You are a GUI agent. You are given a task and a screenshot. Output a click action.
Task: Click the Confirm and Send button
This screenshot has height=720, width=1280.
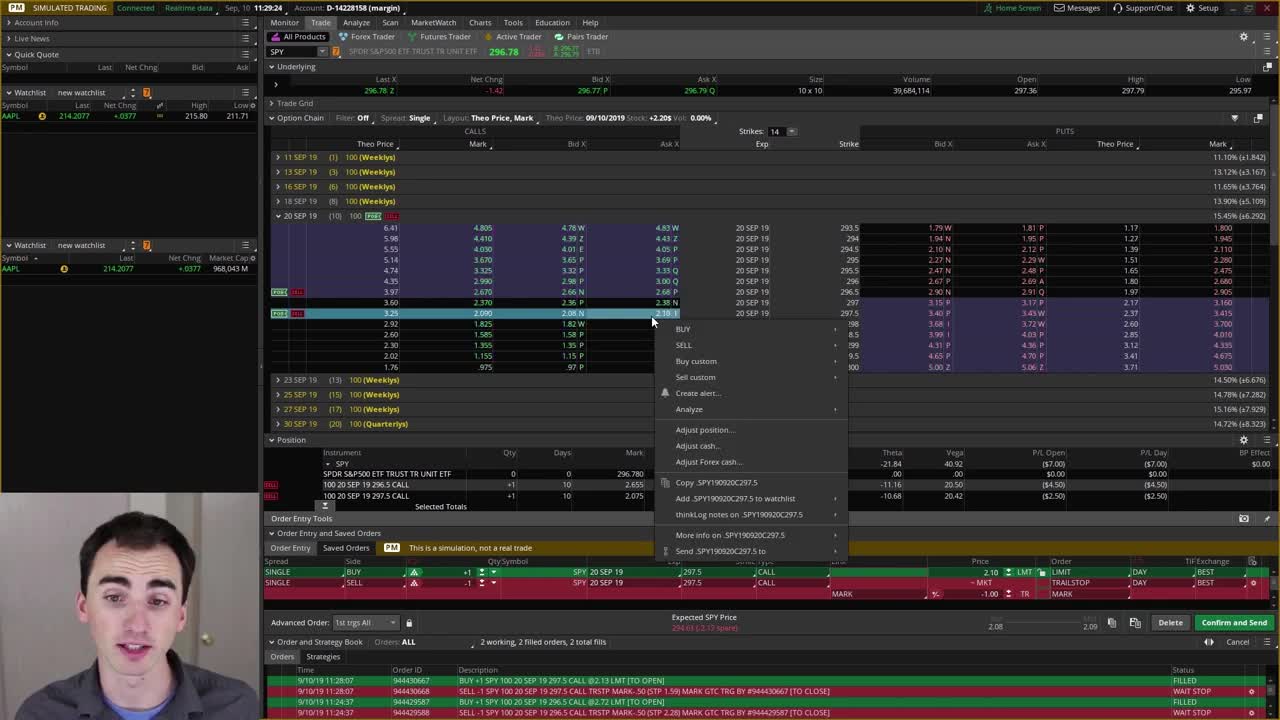point(1234,623)
